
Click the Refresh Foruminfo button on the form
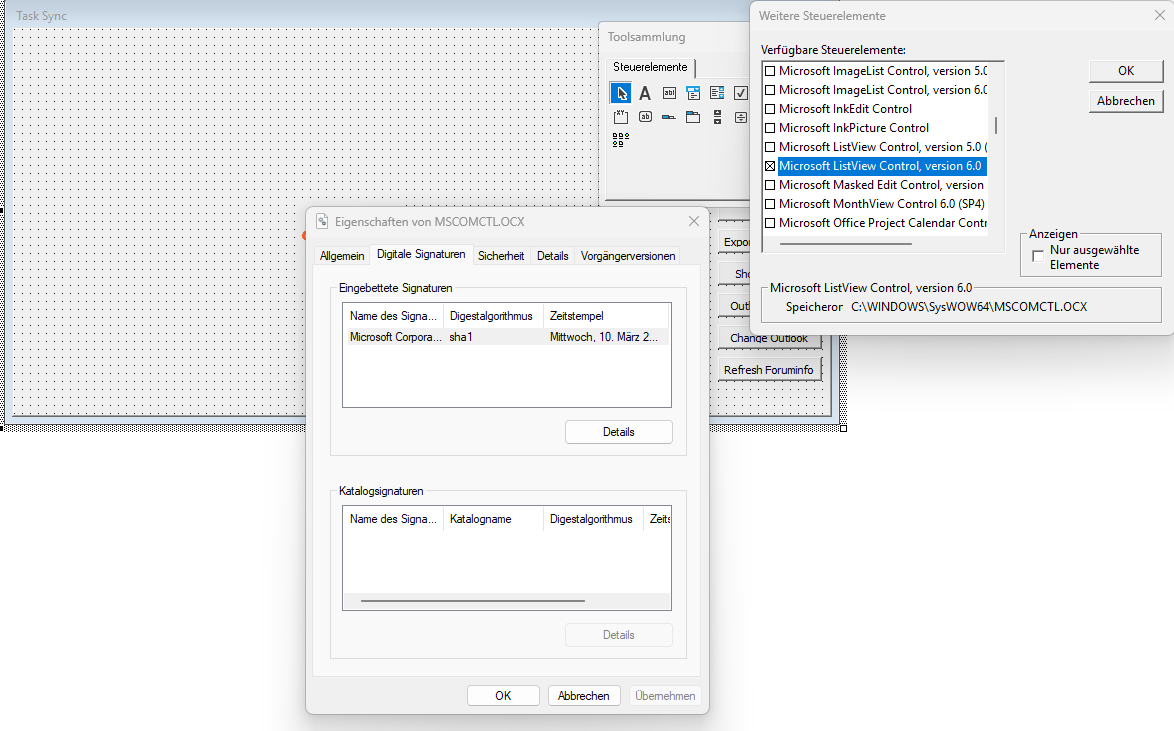click(x=769, y=370)
